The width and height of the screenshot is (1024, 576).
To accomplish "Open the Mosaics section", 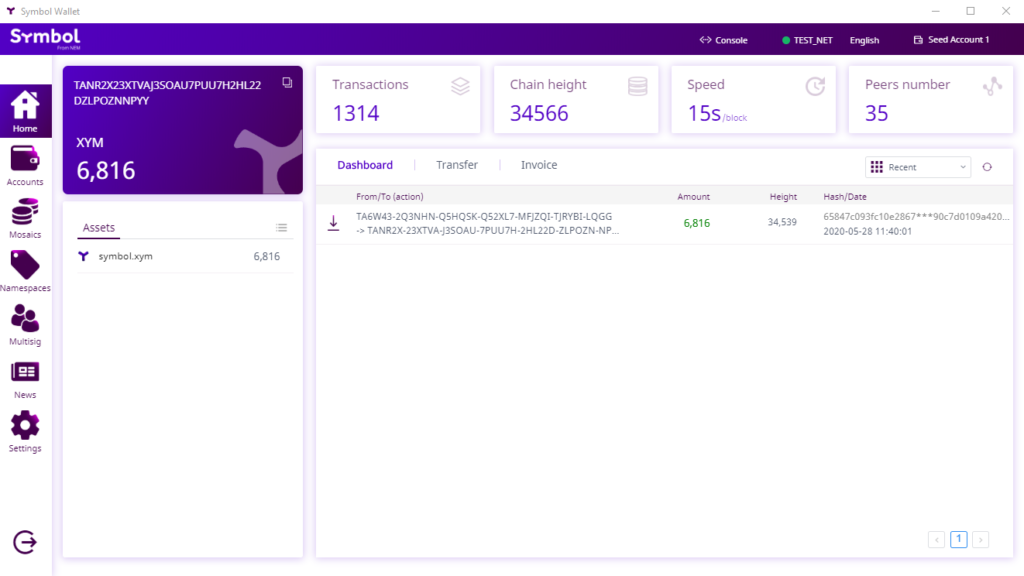I will [25, 219].
